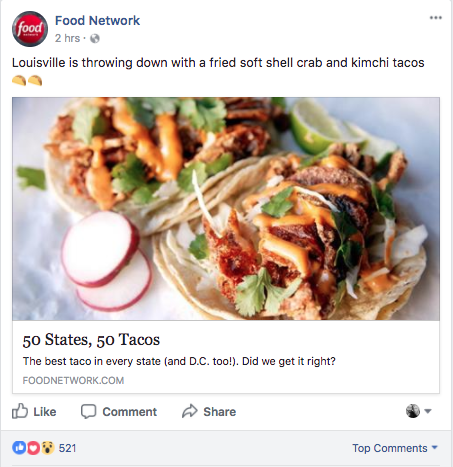Click the wow face reaction icon
The width and height of the screenshot is (453, 467).
tap(47, 448)
